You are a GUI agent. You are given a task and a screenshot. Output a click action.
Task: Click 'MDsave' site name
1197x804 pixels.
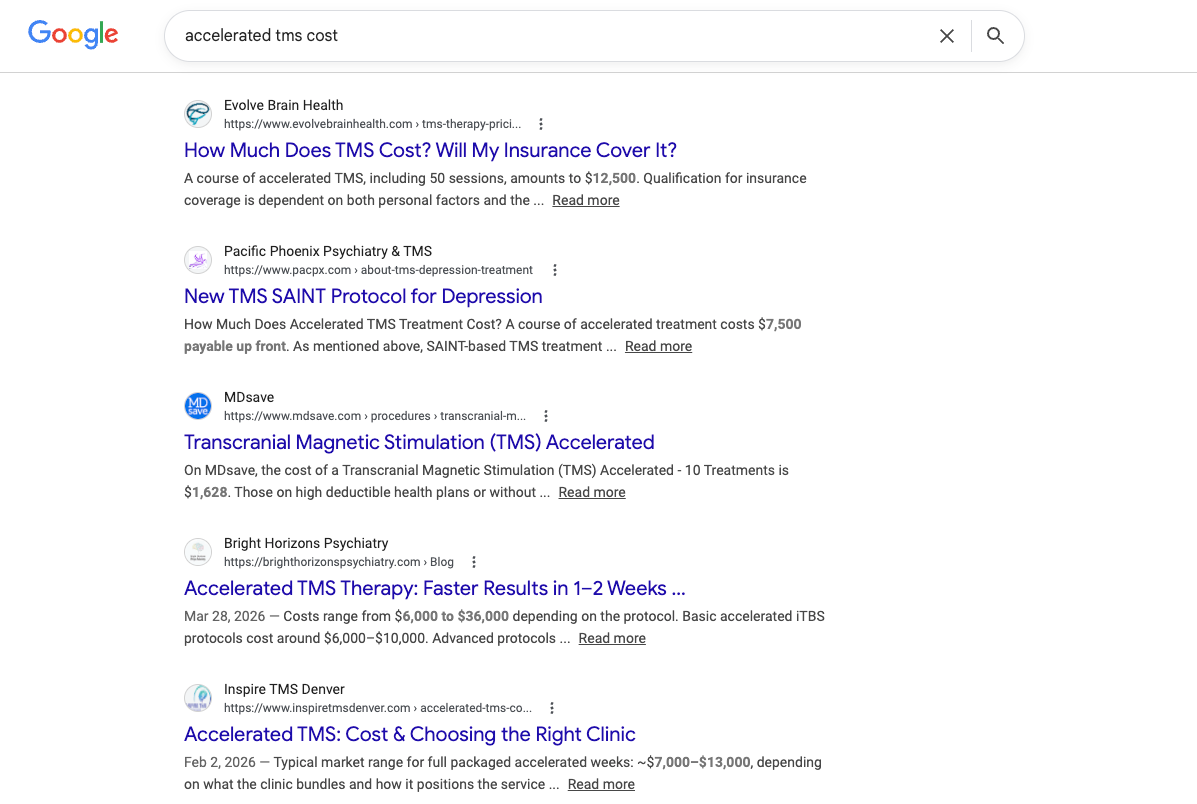[249, 396]
